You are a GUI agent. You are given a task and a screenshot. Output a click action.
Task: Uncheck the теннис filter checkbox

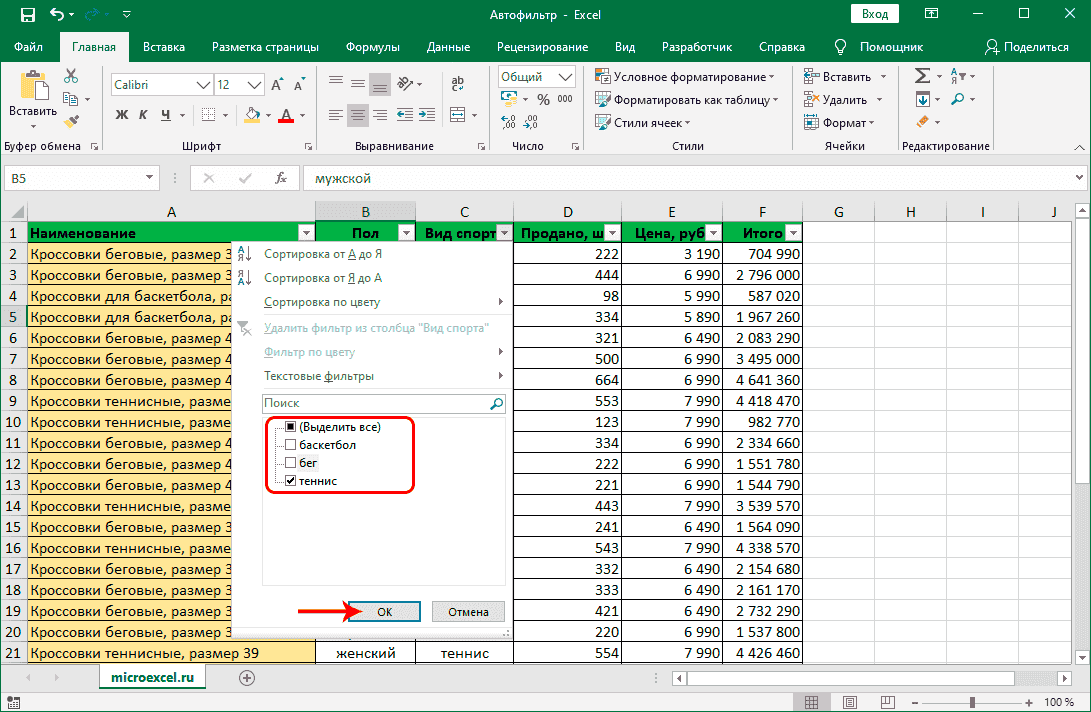tap(290, 481)
